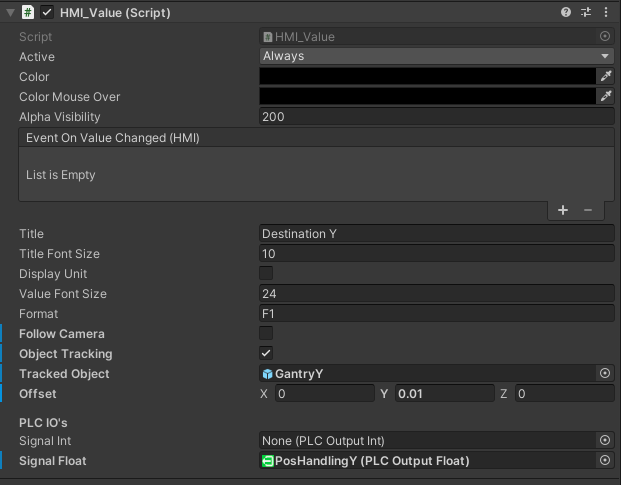Click the Offset Y value field

444,394
